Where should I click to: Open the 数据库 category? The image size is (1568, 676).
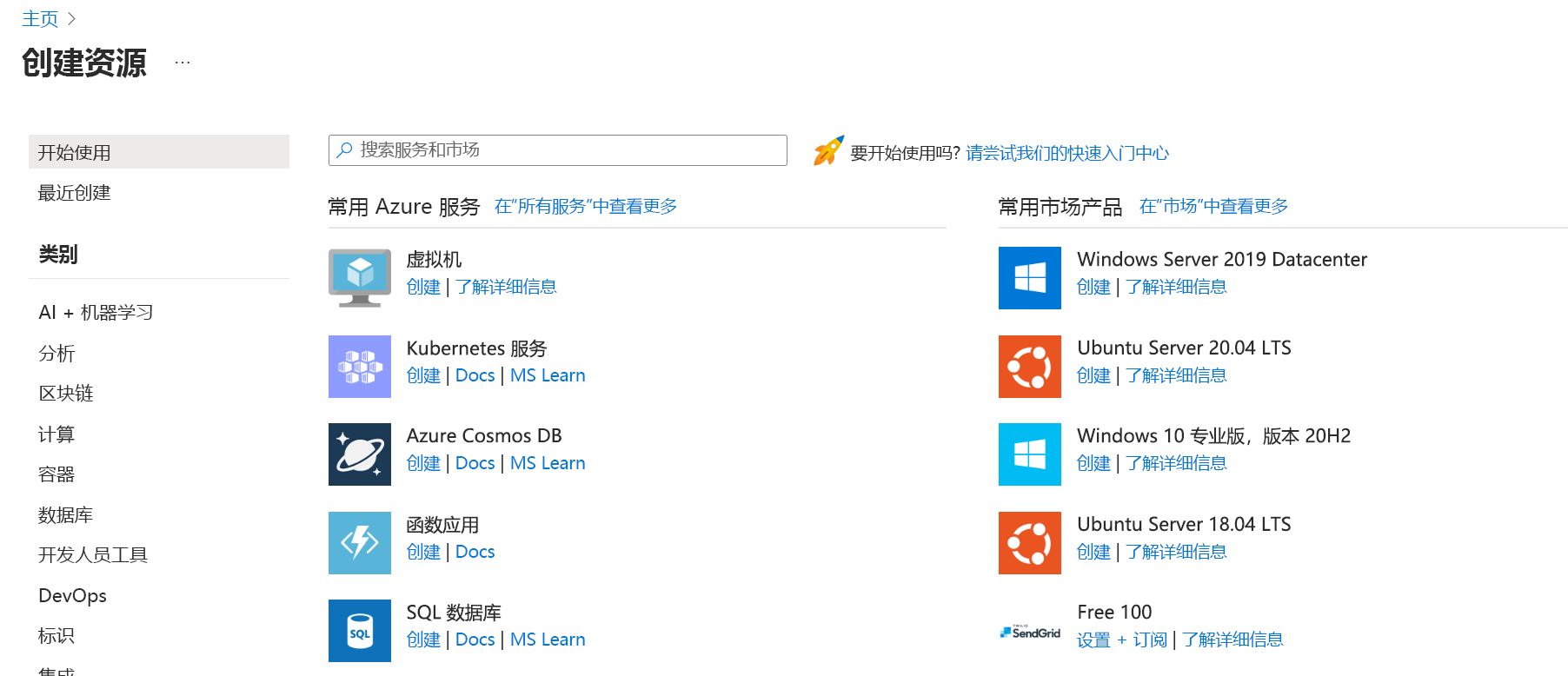tap(66, 515)
